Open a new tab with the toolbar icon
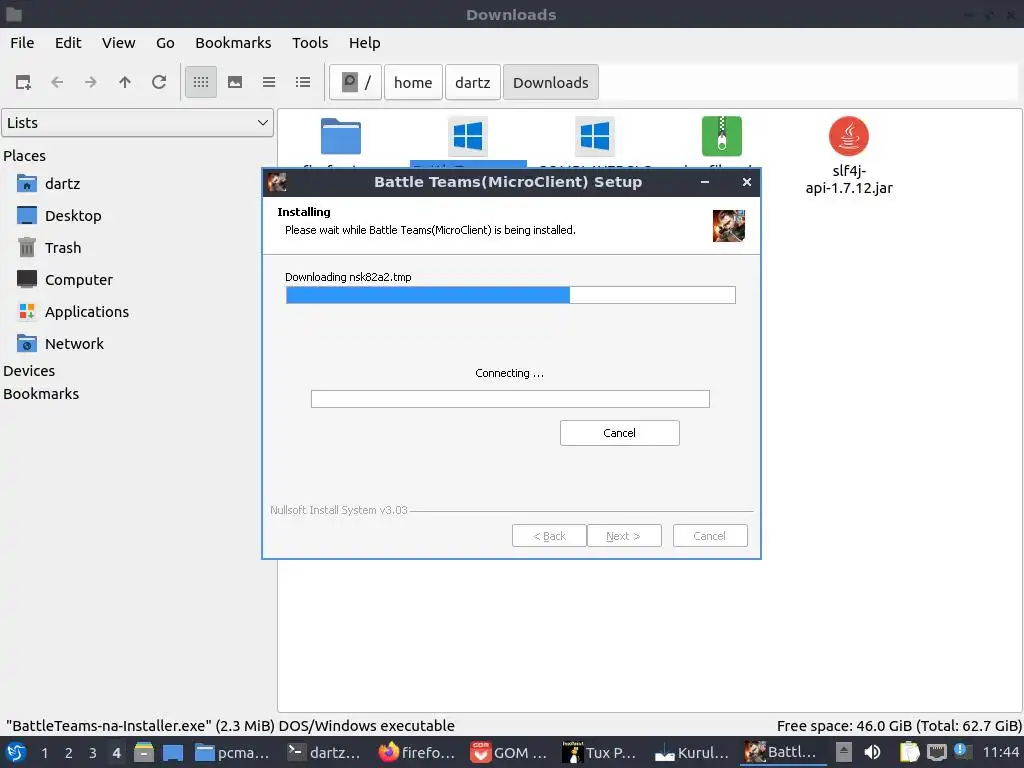Screen dimensions: 1024x768 [x=23, y=82]
